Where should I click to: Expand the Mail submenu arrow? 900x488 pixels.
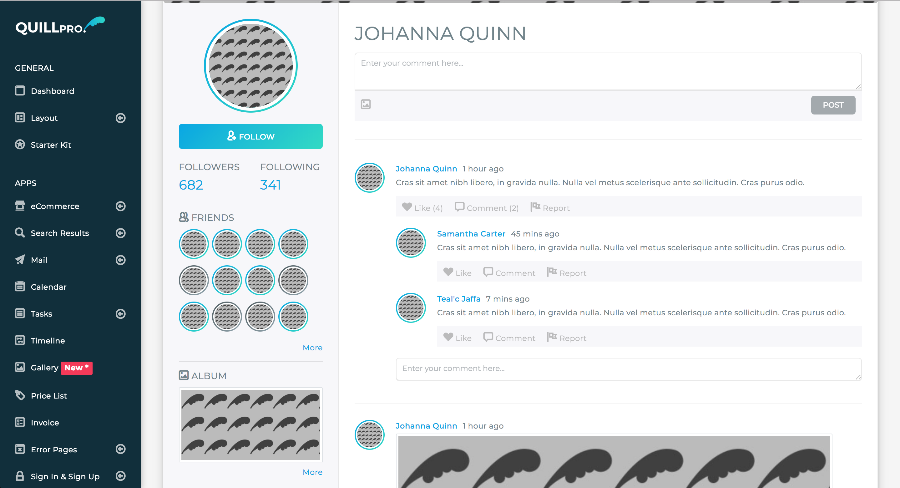[121, 260]
